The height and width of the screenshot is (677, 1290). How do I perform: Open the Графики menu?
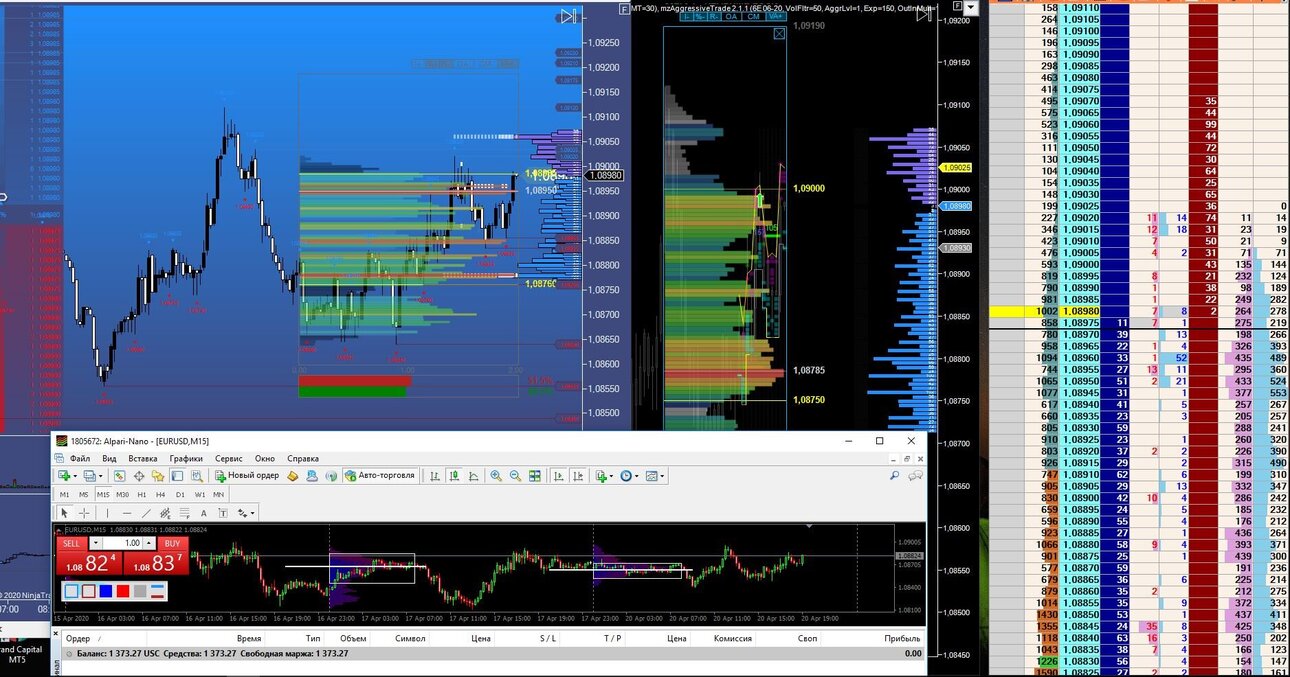[185, 458]
